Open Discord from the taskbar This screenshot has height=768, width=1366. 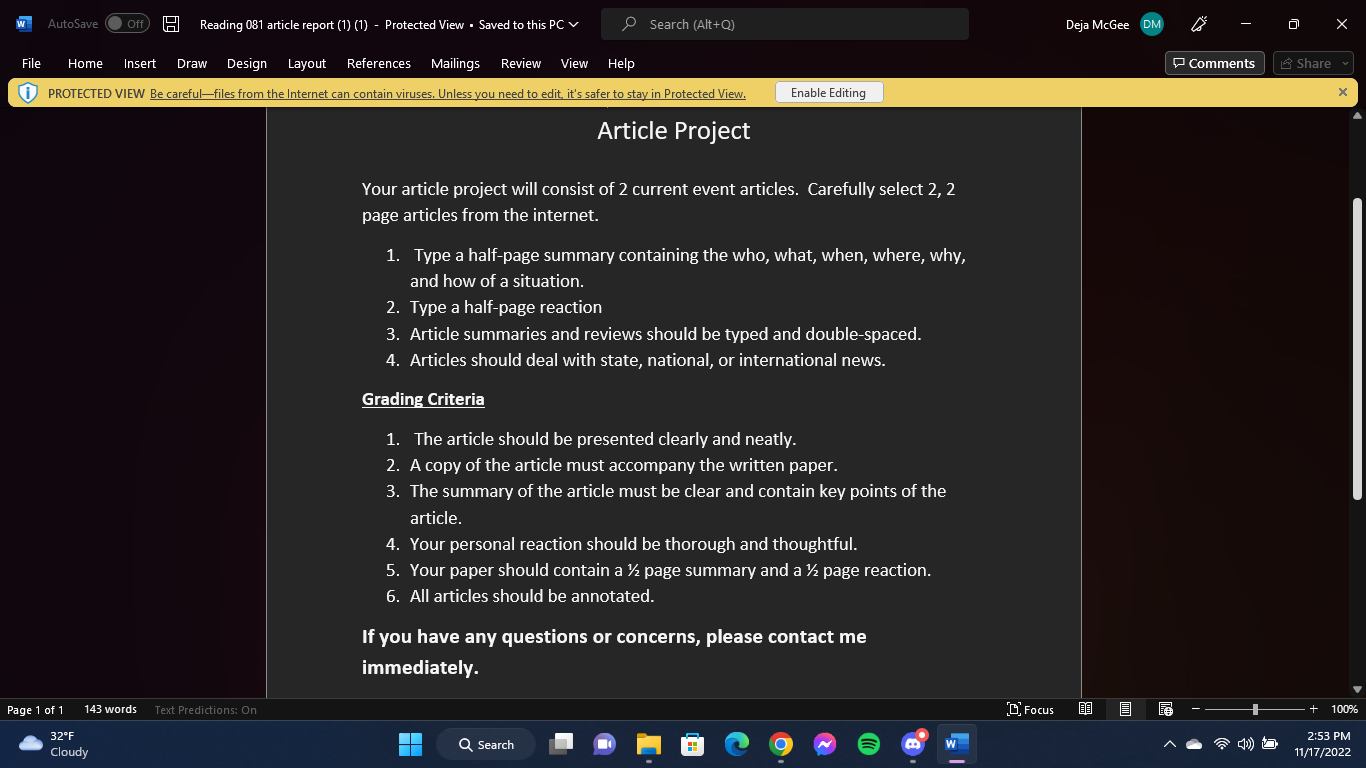913,744
